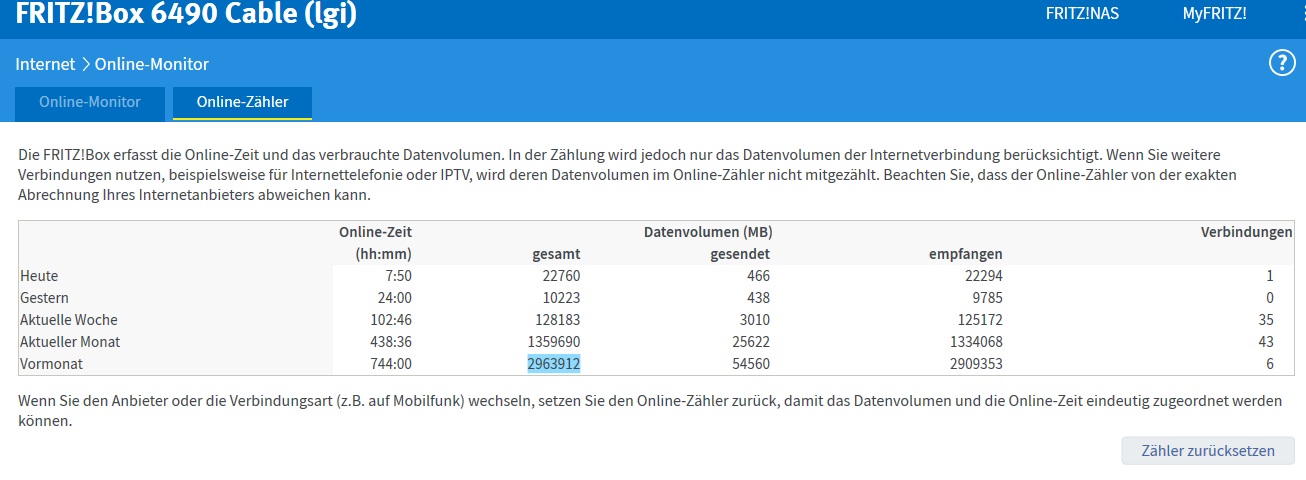
Task: Click the received value 9785
Action: click(x=987, y=298)
